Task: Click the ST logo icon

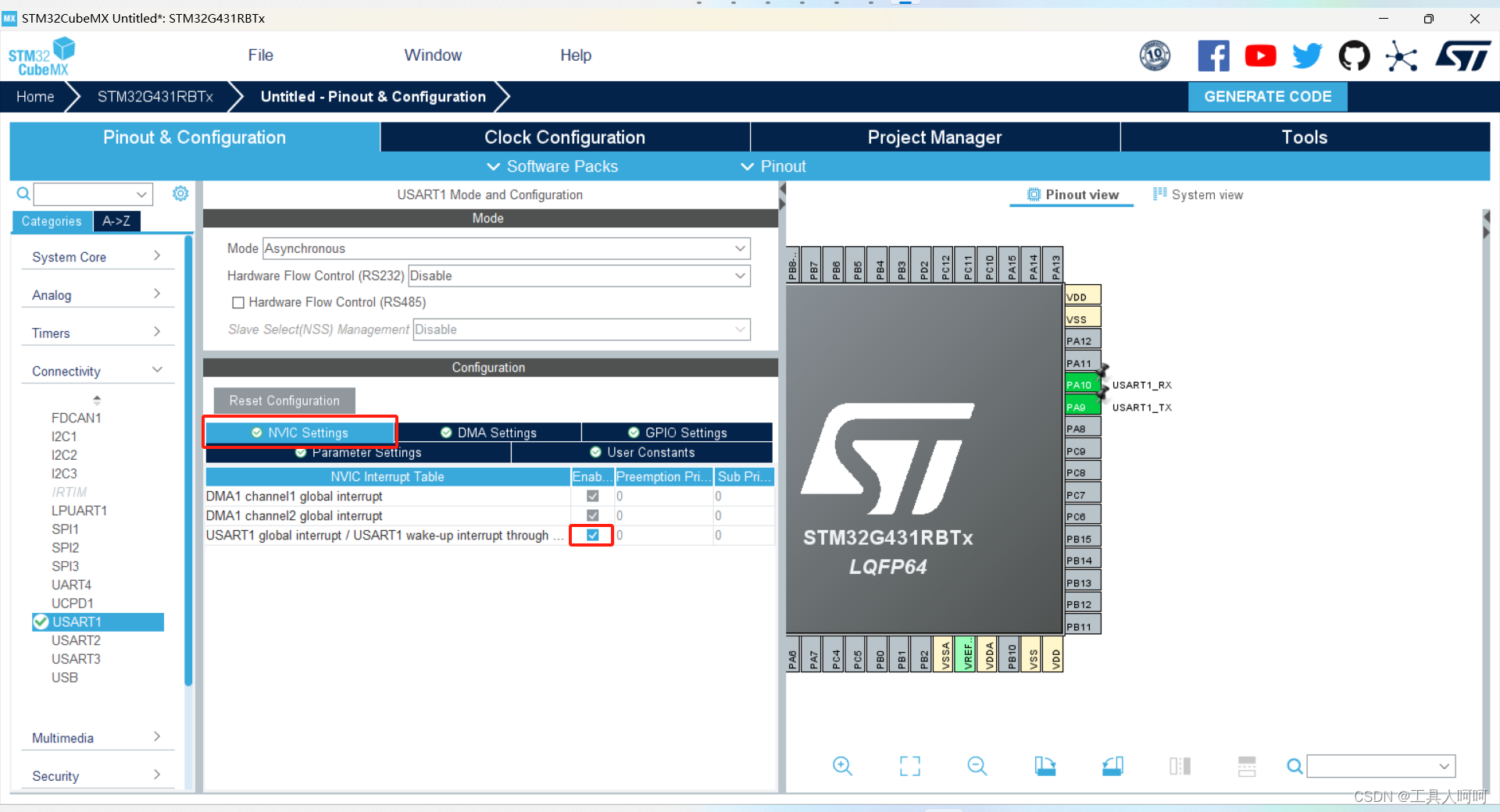Action: coord(1463,56)
